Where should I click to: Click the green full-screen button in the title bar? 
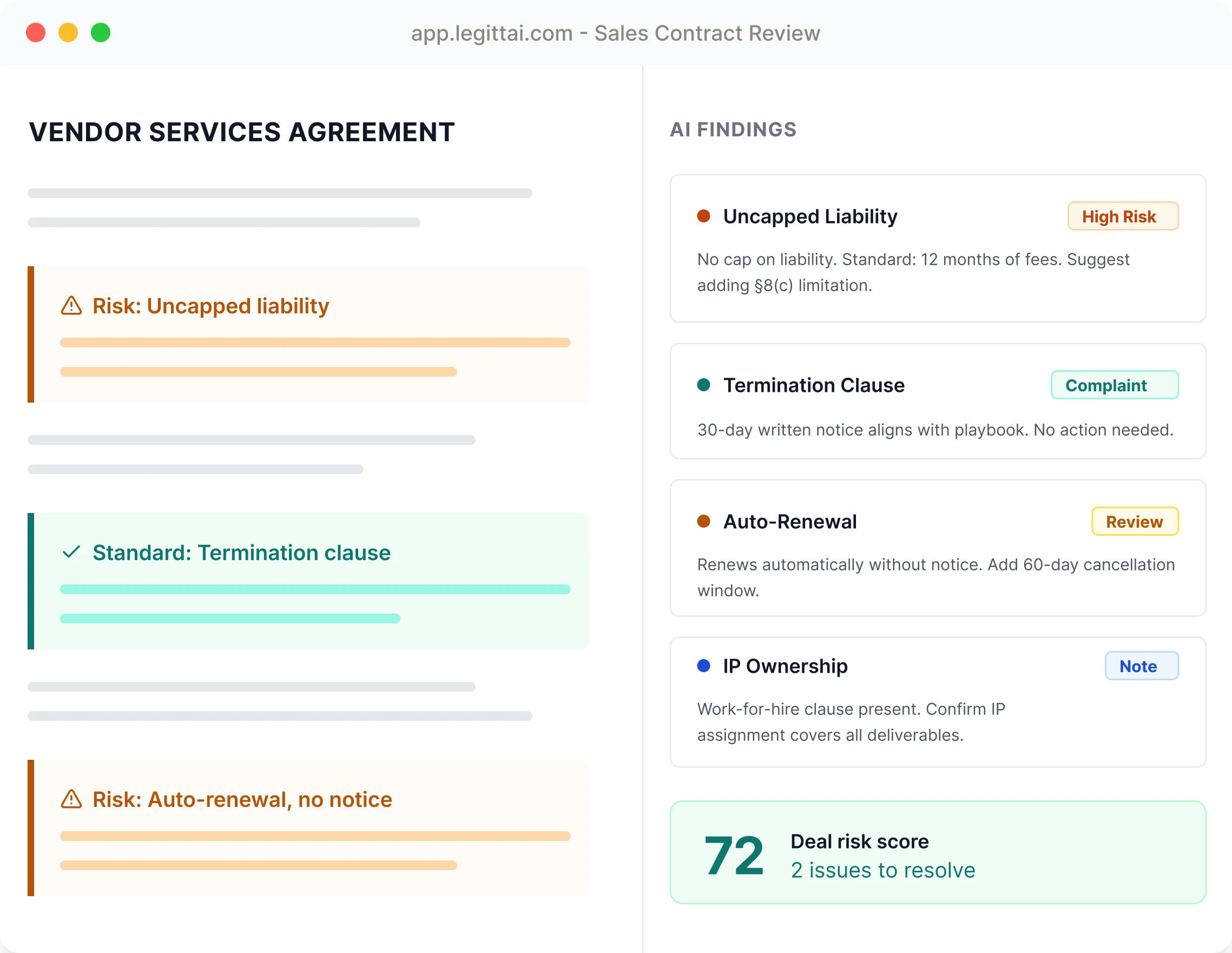pyautogui.click(x=101, y=32)
